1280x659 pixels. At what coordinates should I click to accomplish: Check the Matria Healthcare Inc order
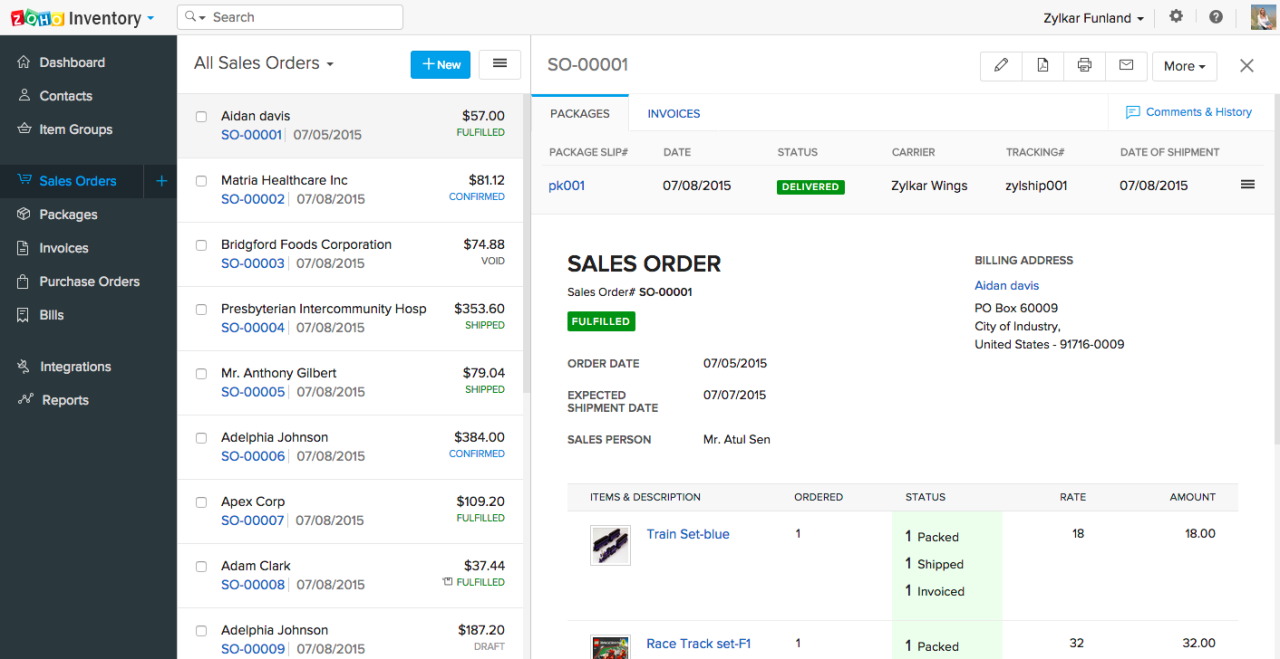pos(200,181)
